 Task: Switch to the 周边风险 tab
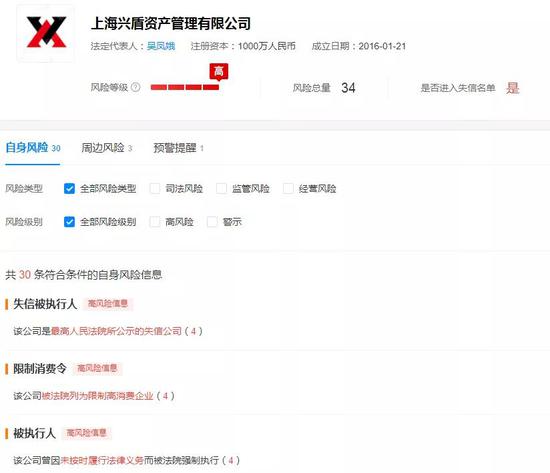(107, 148)
